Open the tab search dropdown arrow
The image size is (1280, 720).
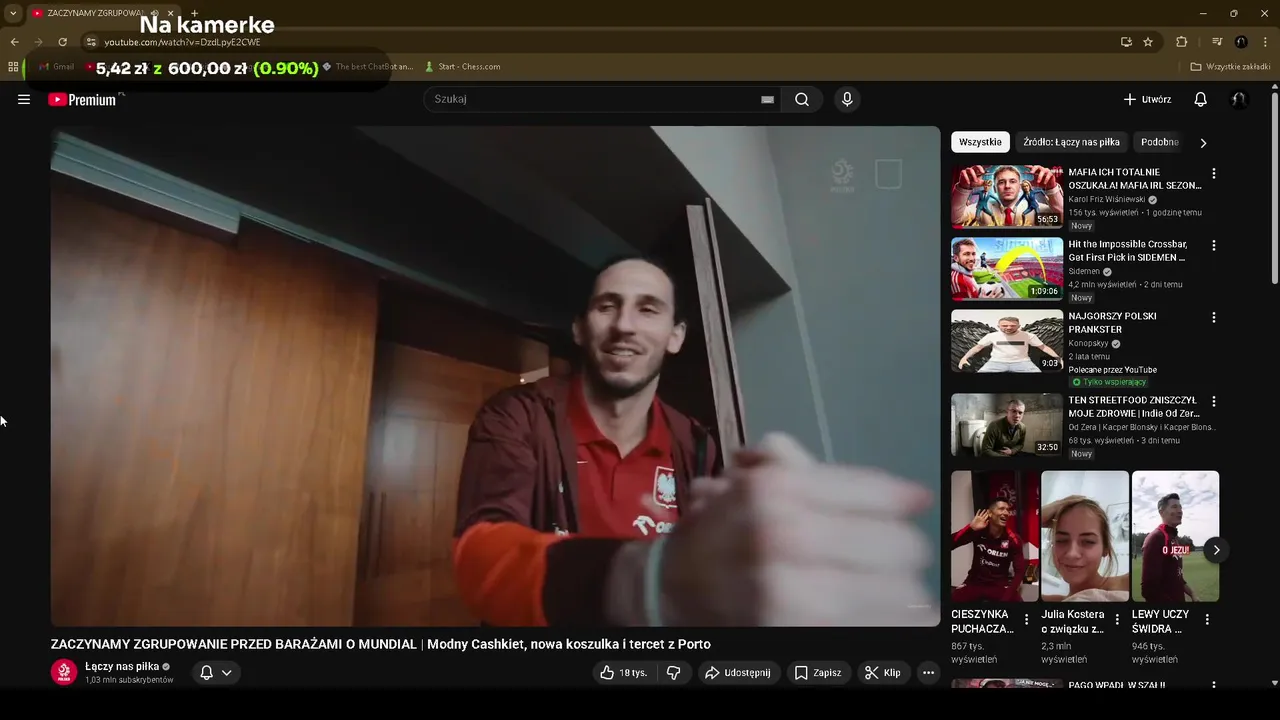click(x=13, y=13)
